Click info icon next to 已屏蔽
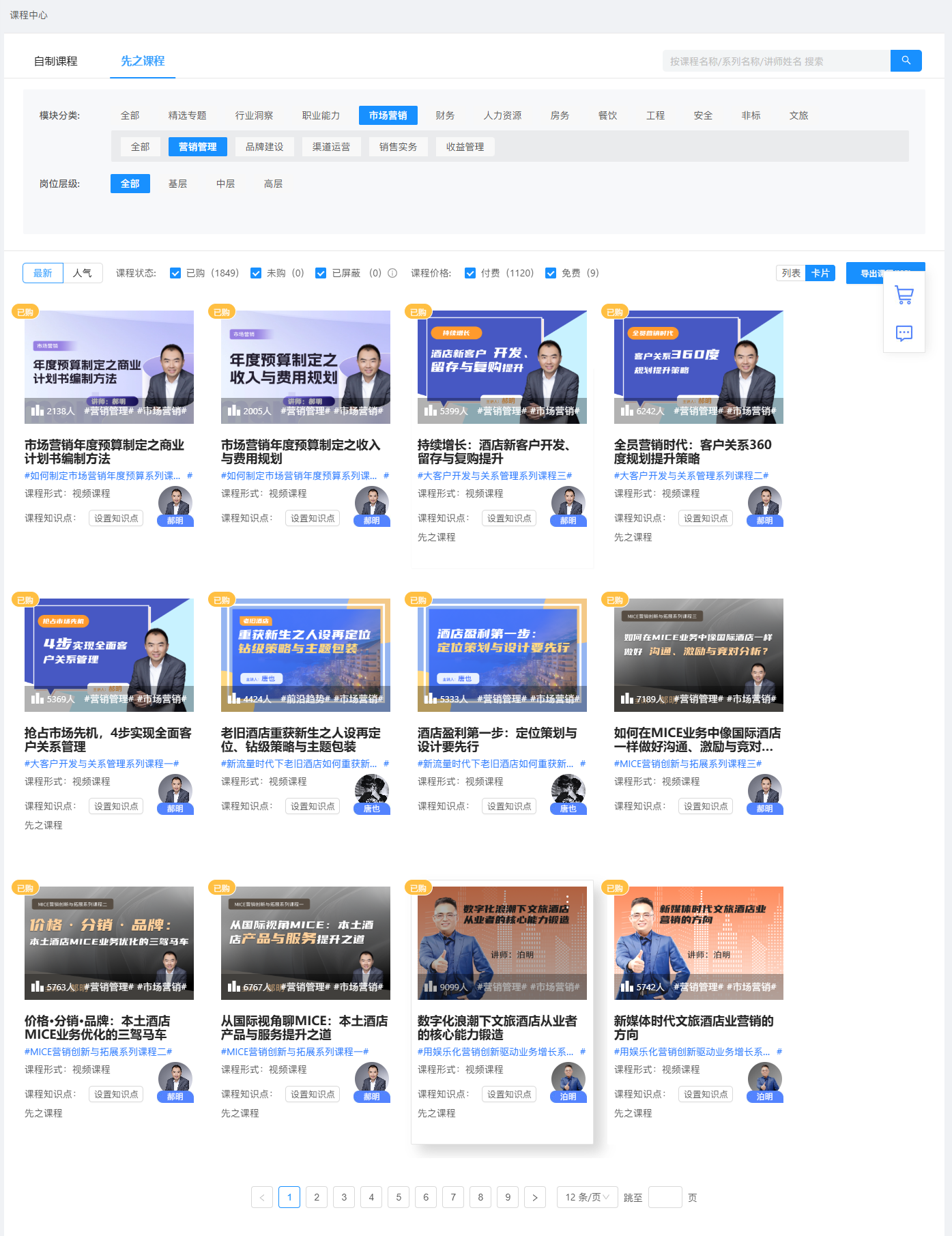Screen dimensions: 952x1236 392,273
